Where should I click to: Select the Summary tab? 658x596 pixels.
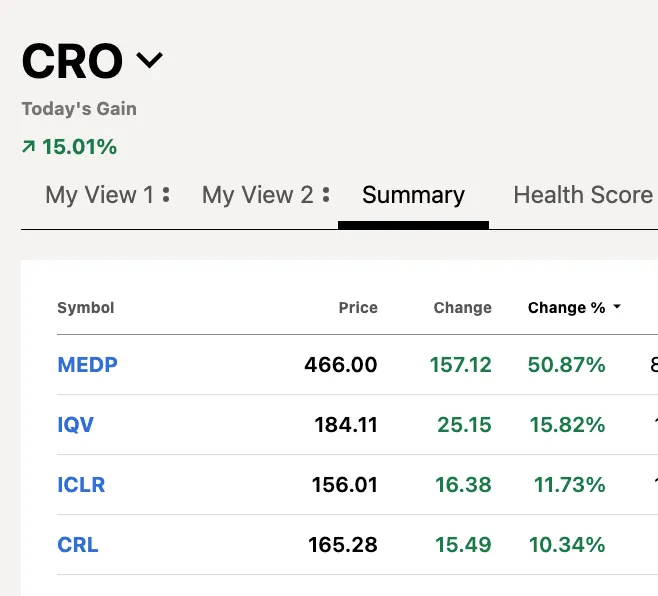click(x=413, y=195)
